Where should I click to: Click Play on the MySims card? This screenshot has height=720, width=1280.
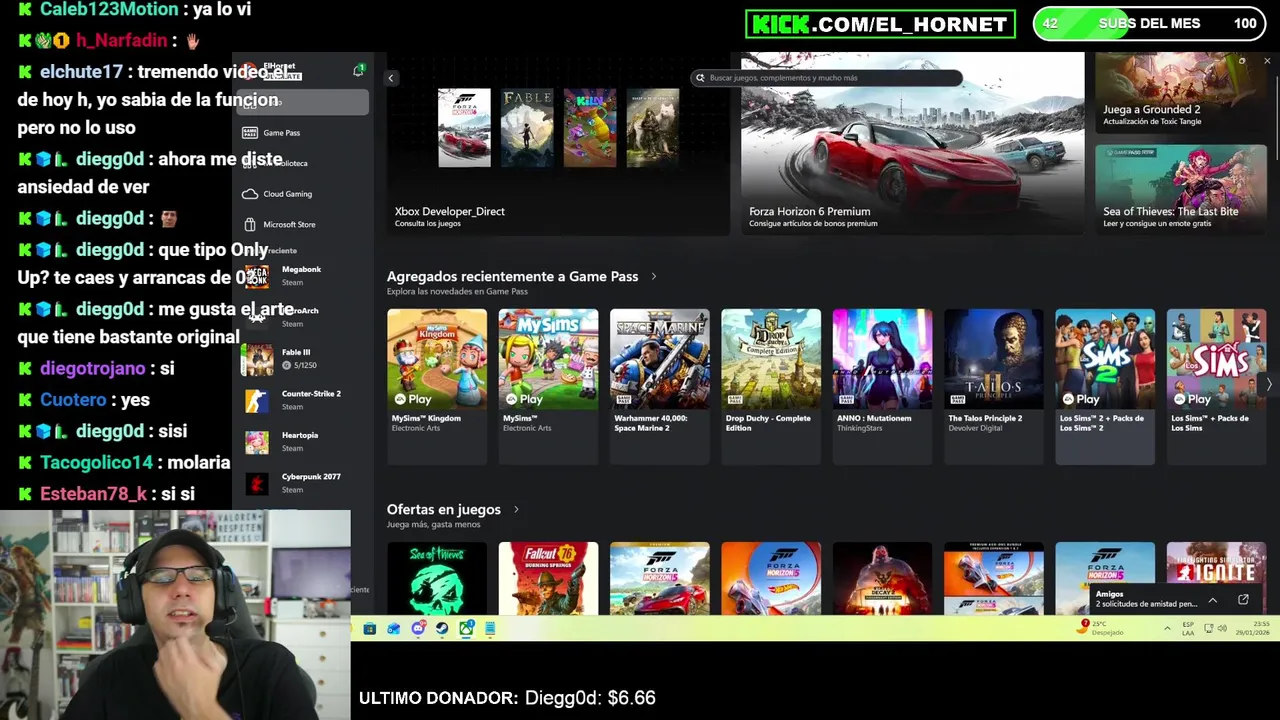click(524, 399)
